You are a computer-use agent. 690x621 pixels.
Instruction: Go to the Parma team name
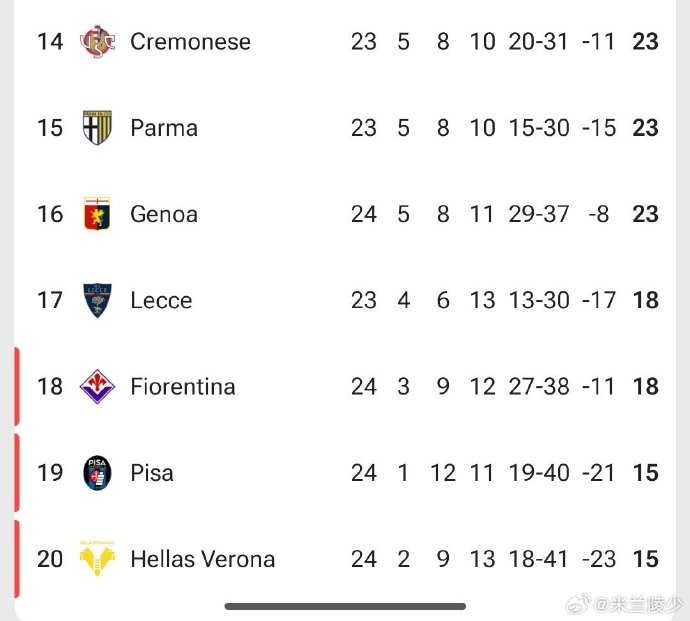[164, 128]
